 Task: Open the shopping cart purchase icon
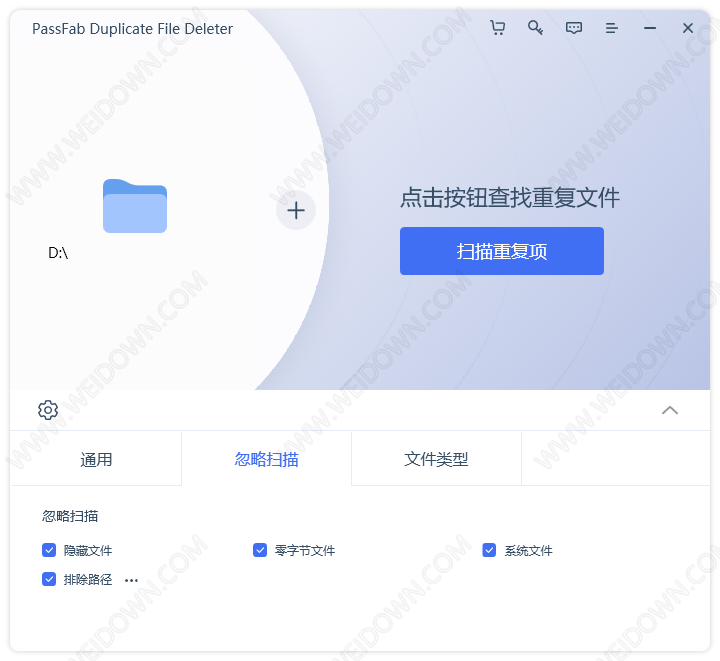point(497,28)
